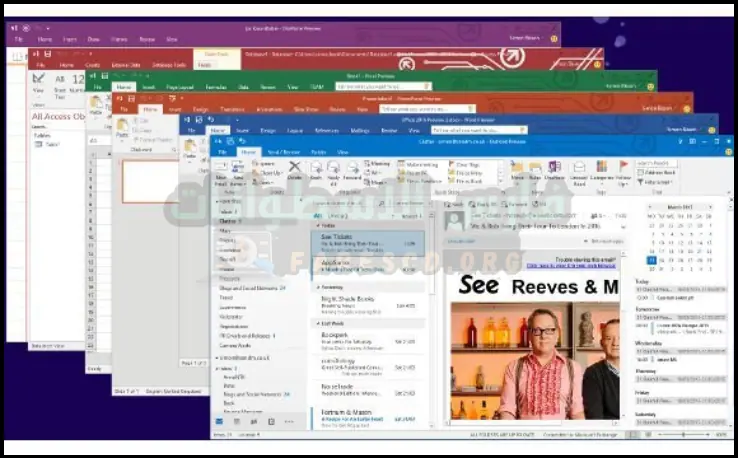Open the Outlook File tab
The image size is (738, 458).
[x=223, y=152]
